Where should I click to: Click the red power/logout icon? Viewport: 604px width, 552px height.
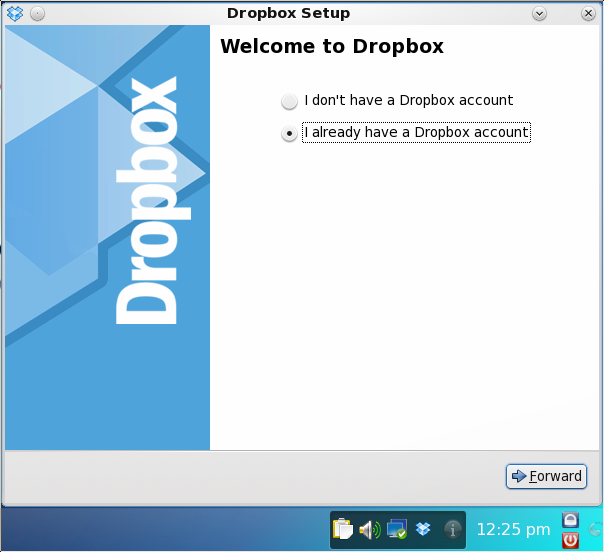(x=570, y=540)
